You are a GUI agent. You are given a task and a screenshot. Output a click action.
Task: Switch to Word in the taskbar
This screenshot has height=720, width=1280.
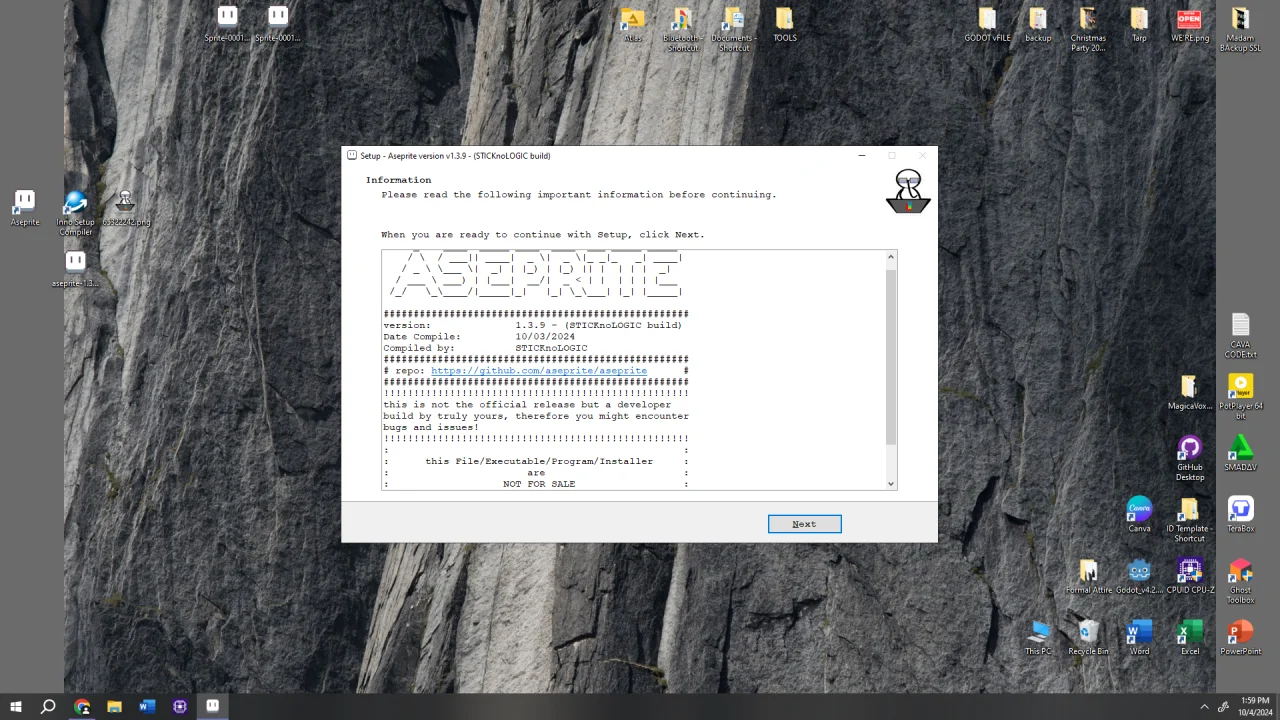coord(147,706)
